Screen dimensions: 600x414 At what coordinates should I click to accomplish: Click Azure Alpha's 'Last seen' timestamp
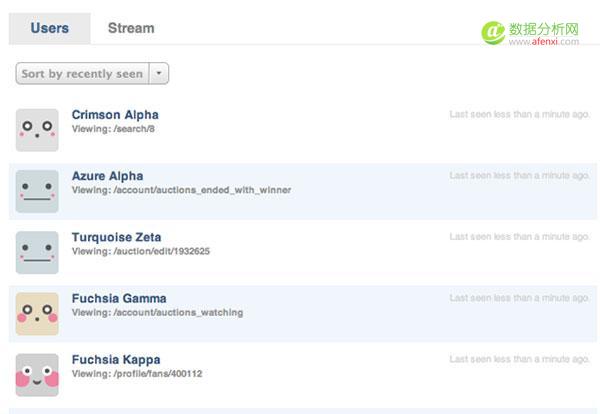point(519,176)
